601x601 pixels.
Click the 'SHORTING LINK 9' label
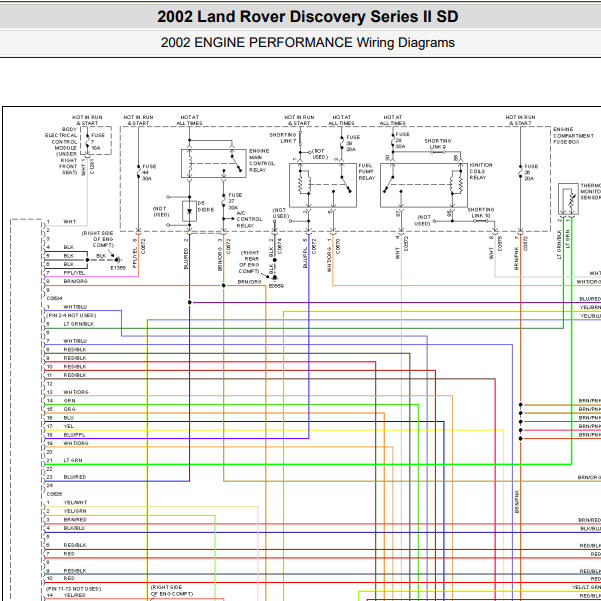(438, 144)
